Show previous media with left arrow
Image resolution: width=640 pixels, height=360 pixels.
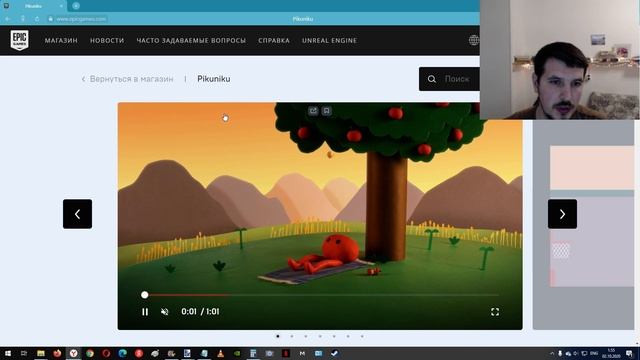(78, 214)
